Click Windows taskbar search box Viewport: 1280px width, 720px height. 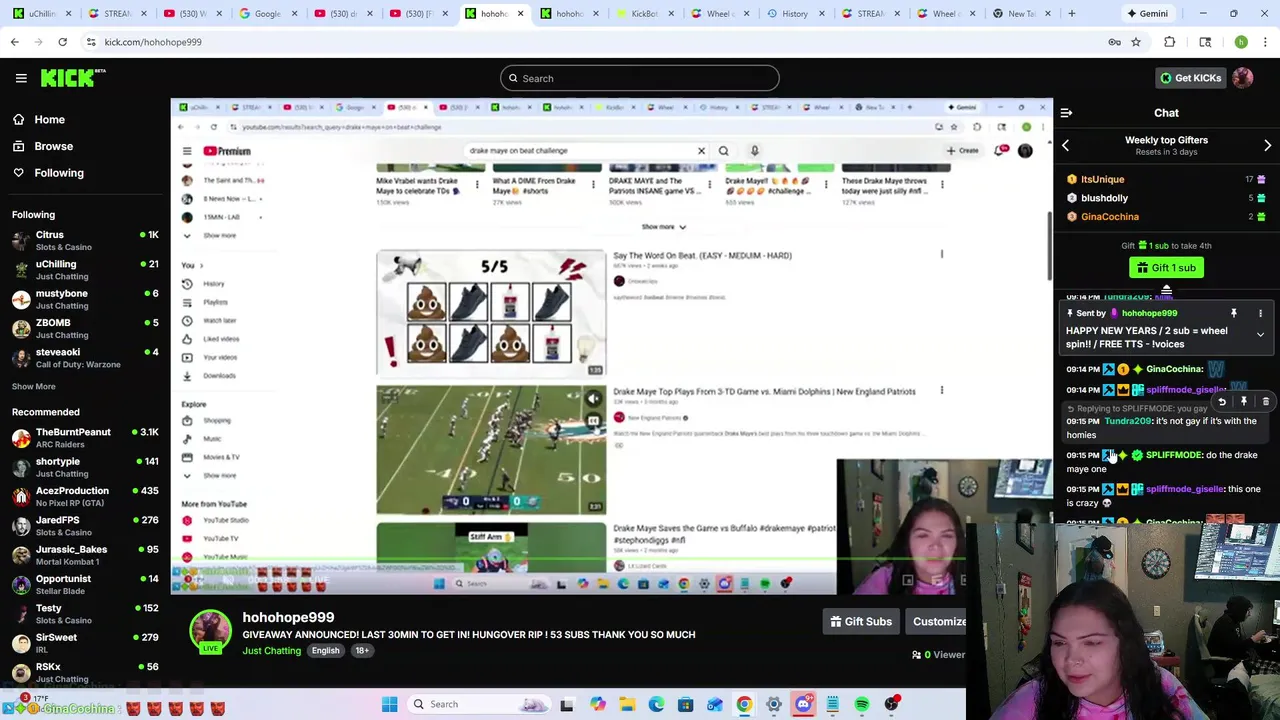tap(480, 704)
